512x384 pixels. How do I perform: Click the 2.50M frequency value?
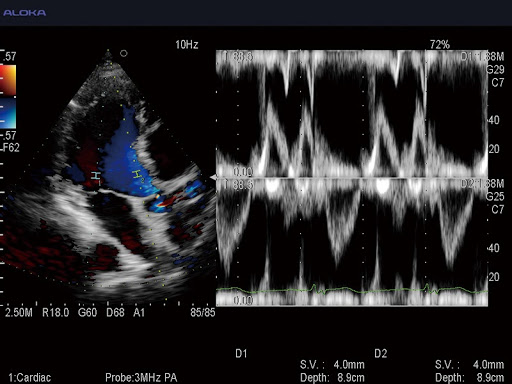19,313
